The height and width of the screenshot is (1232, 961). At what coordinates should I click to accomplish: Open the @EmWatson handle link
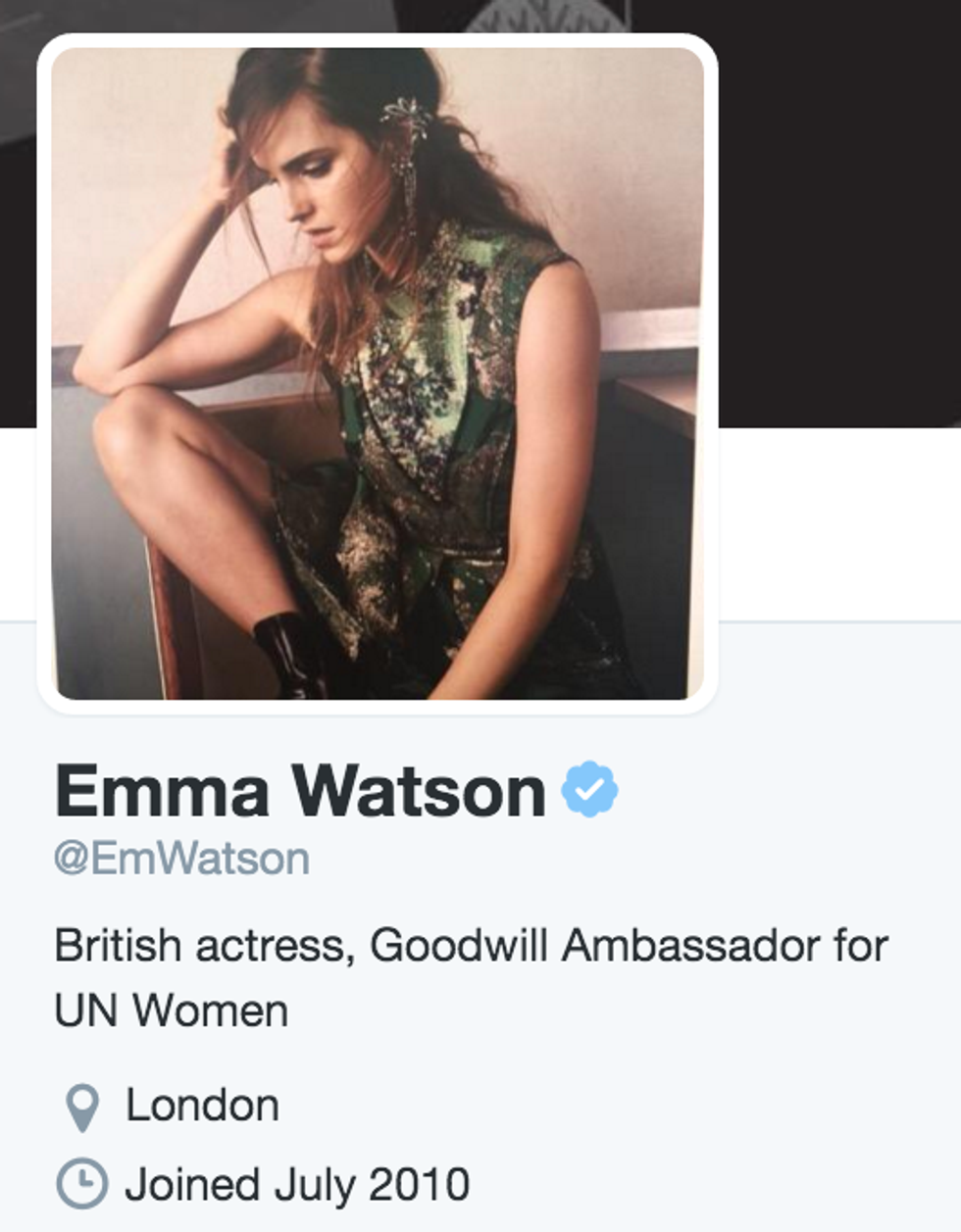(x=182, y=859)
